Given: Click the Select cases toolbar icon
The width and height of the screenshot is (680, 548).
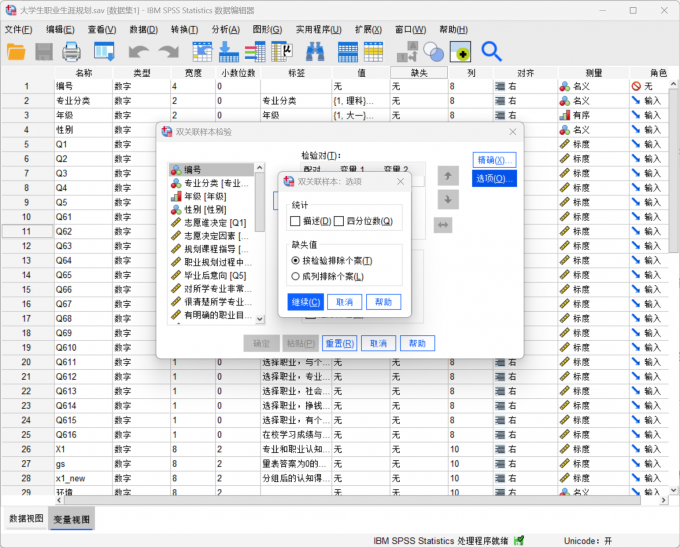Looking at the screenshot, I should click(460, 52).
